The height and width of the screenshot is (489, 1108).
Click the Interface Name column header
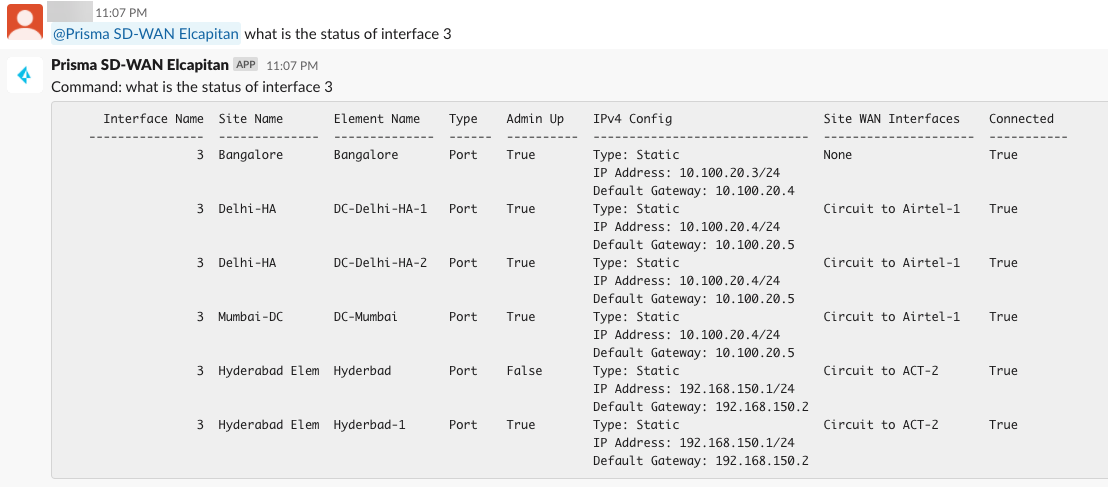click(x=153, y=119)
